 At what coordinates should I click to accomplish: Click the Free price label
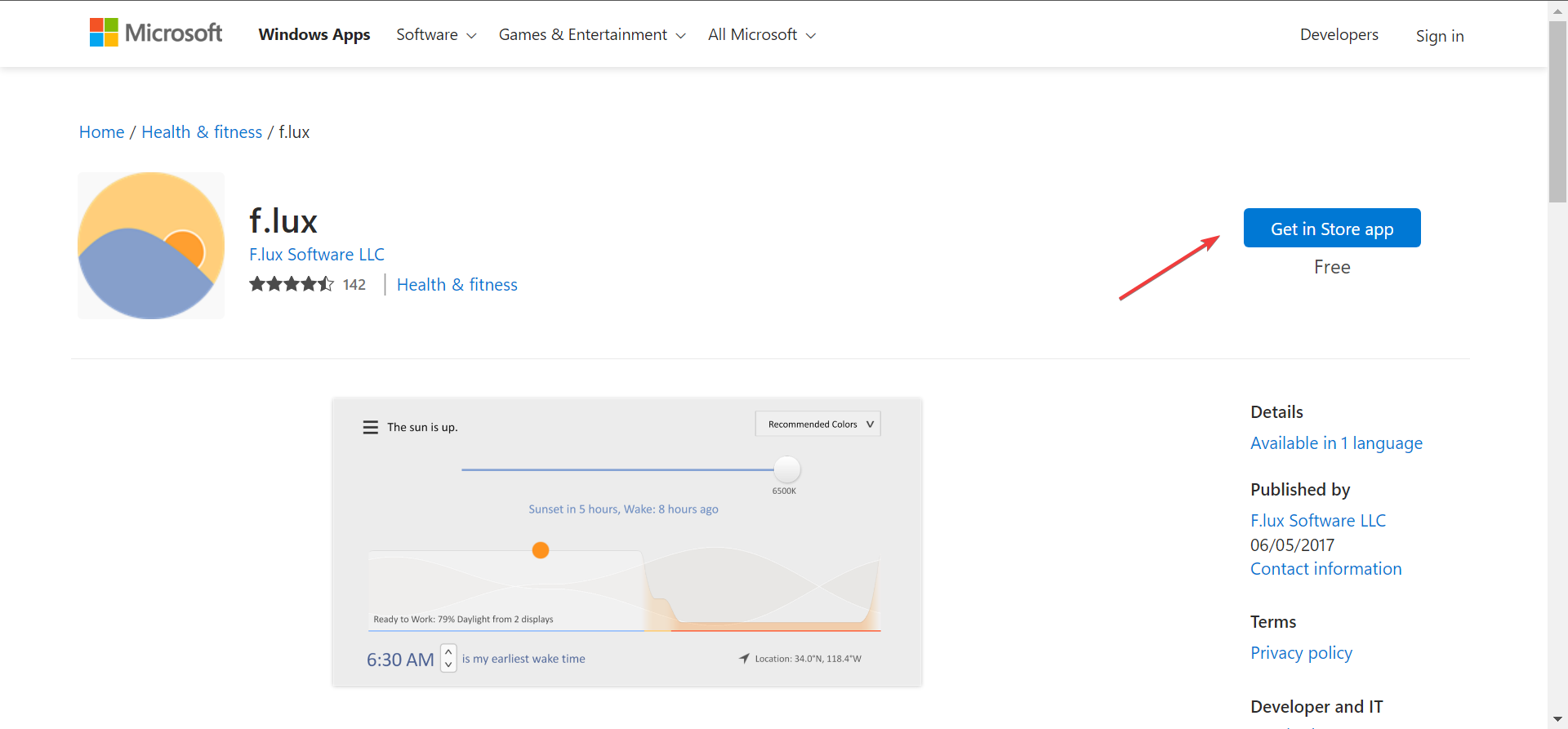click(1332, 267)
